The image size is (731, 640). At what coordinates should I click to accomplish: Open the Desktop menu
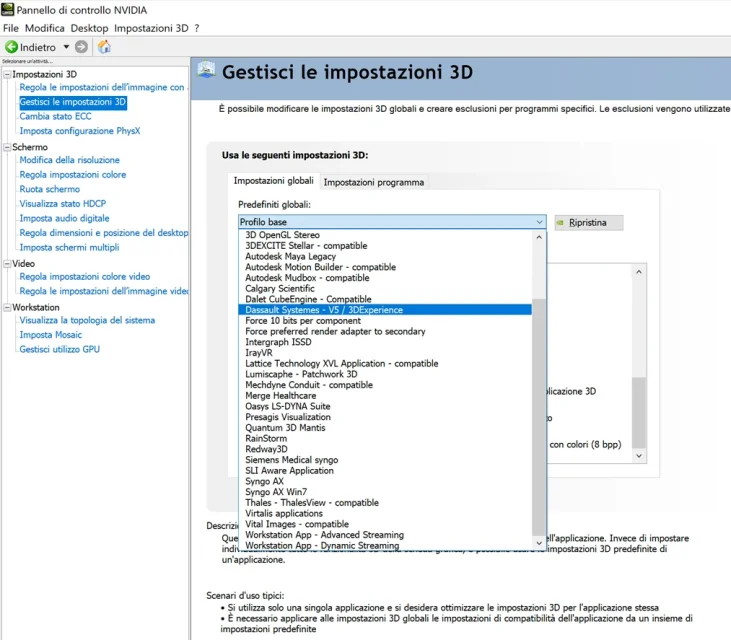(89, 28)
